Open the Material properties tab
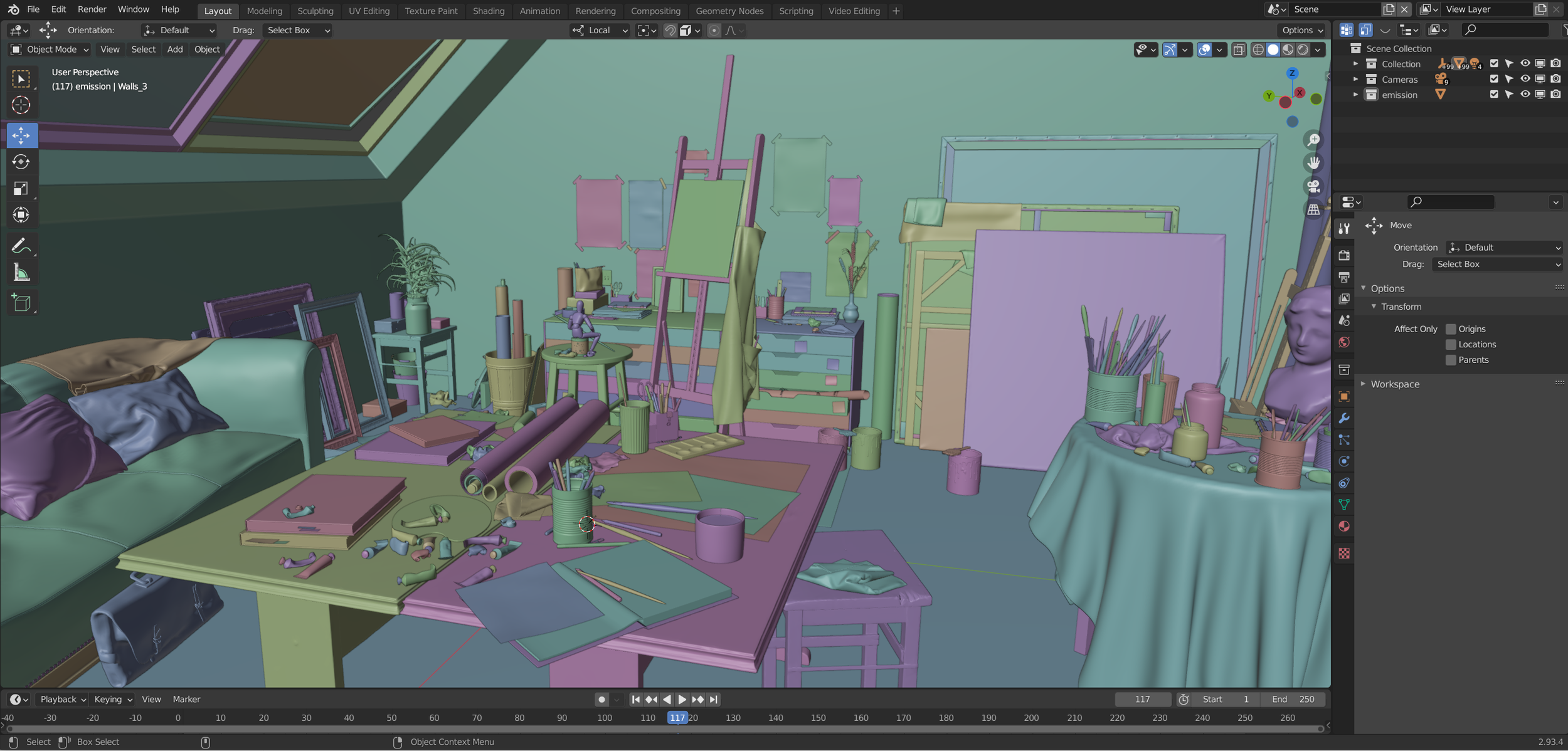The width and height of the screenshot is (1568, 751). (1343, 526)
